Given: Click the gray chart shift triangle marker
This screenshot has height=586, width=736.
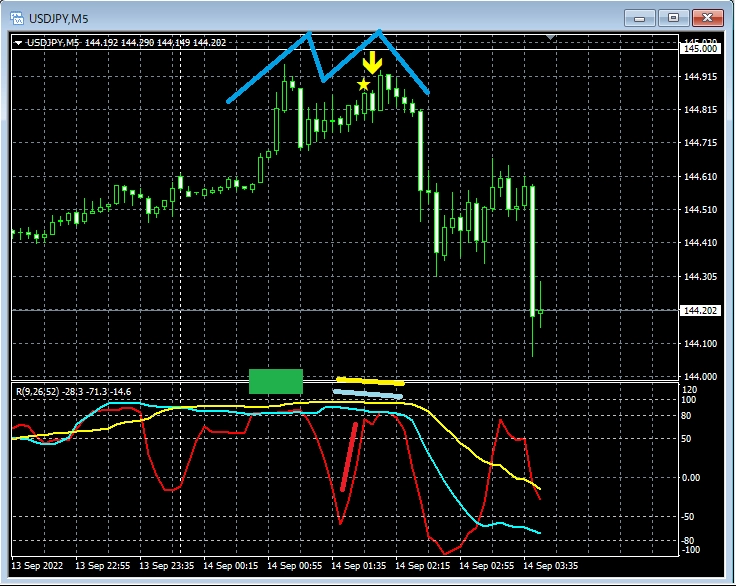Looking at the screenshot, I should 550,38.
